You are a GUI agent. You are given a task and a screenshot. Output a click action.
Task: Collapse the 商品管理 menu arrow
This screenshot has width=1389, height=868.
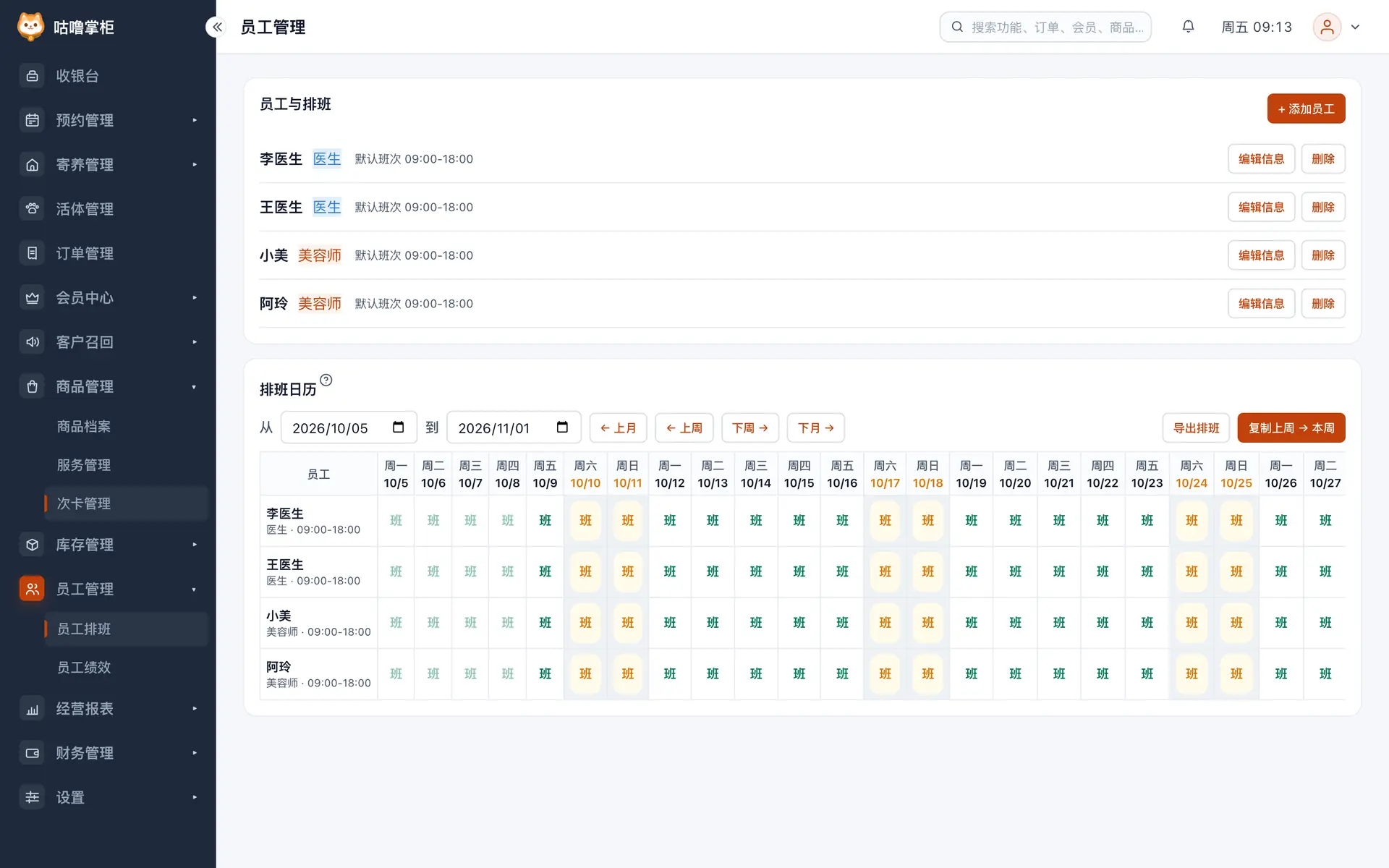(195, 387)
